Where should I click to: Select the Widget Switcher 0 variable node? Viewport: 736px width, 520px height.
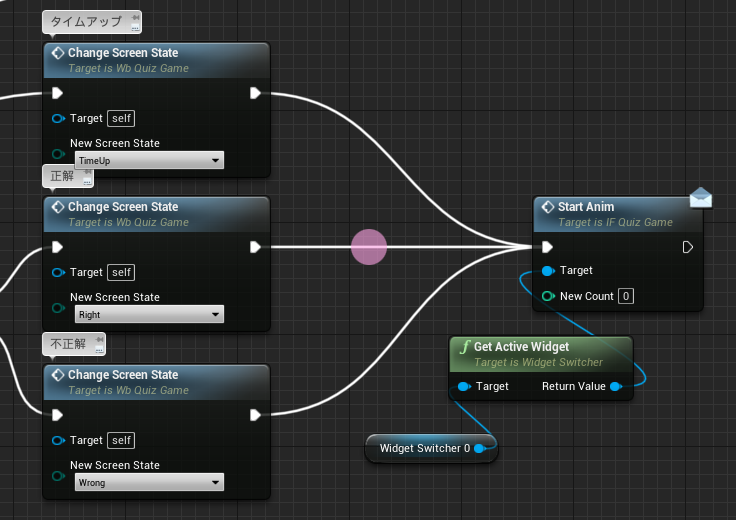pos(431,448)
